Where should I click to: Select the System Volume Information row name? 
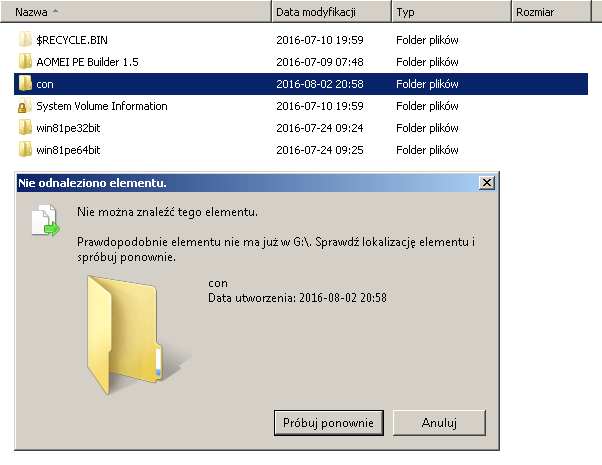coord(102,106)
